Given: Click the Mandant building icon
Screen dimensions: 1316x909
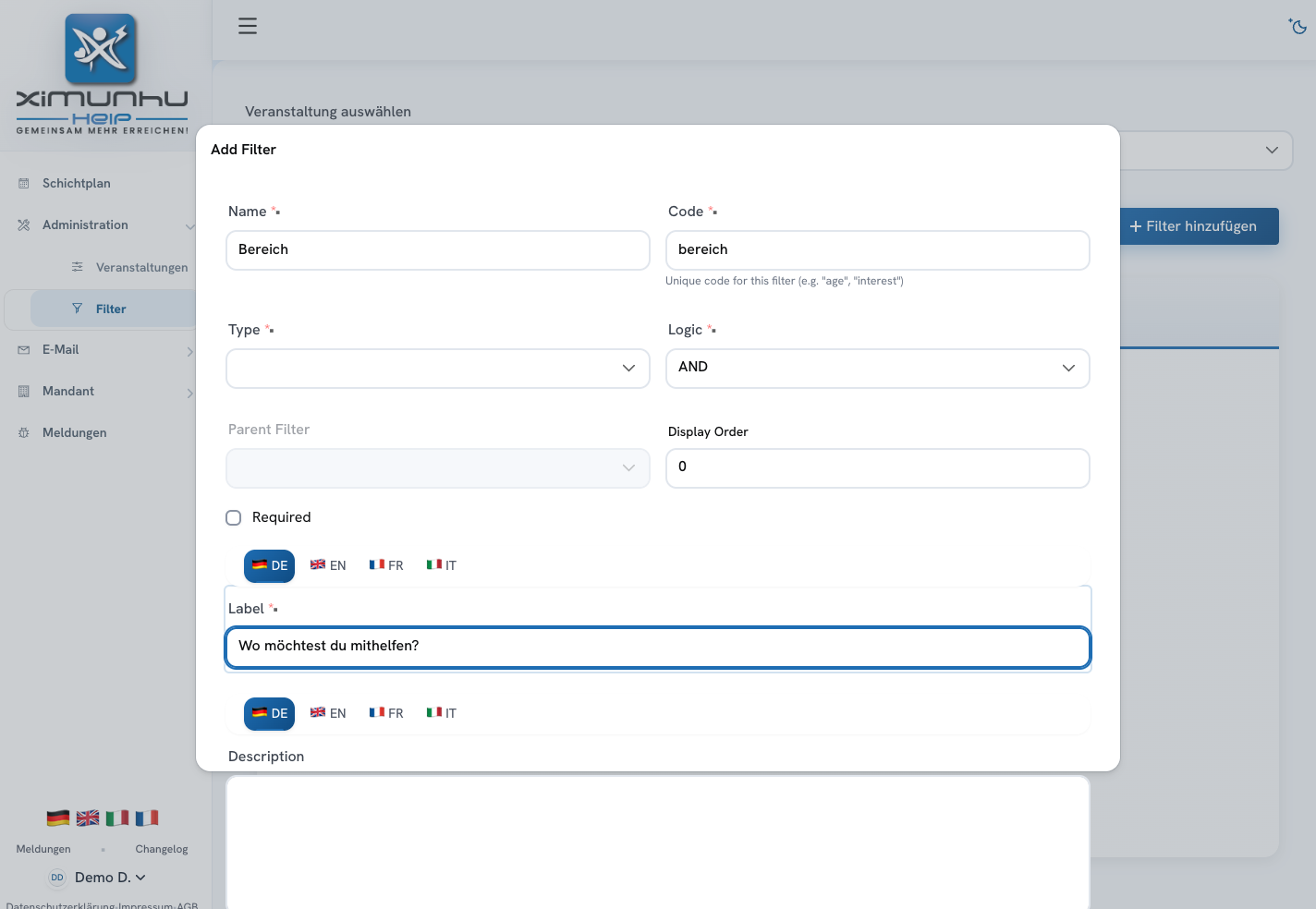Looking at the screenshot, I should [24, 392].
